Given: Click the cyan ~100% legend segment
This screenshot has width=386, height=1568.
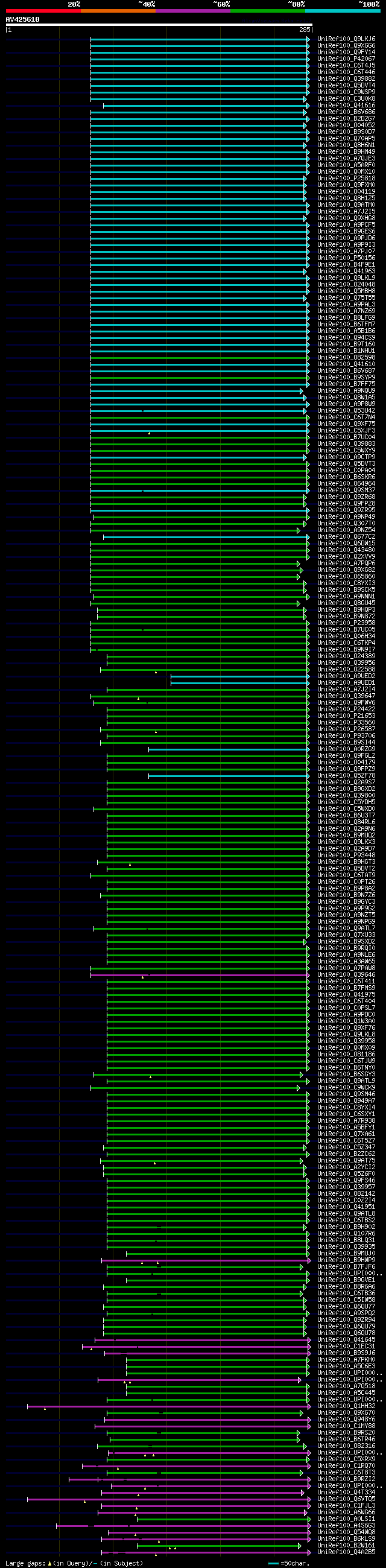Looking at the screenshot, I should [x=343, y=11].
